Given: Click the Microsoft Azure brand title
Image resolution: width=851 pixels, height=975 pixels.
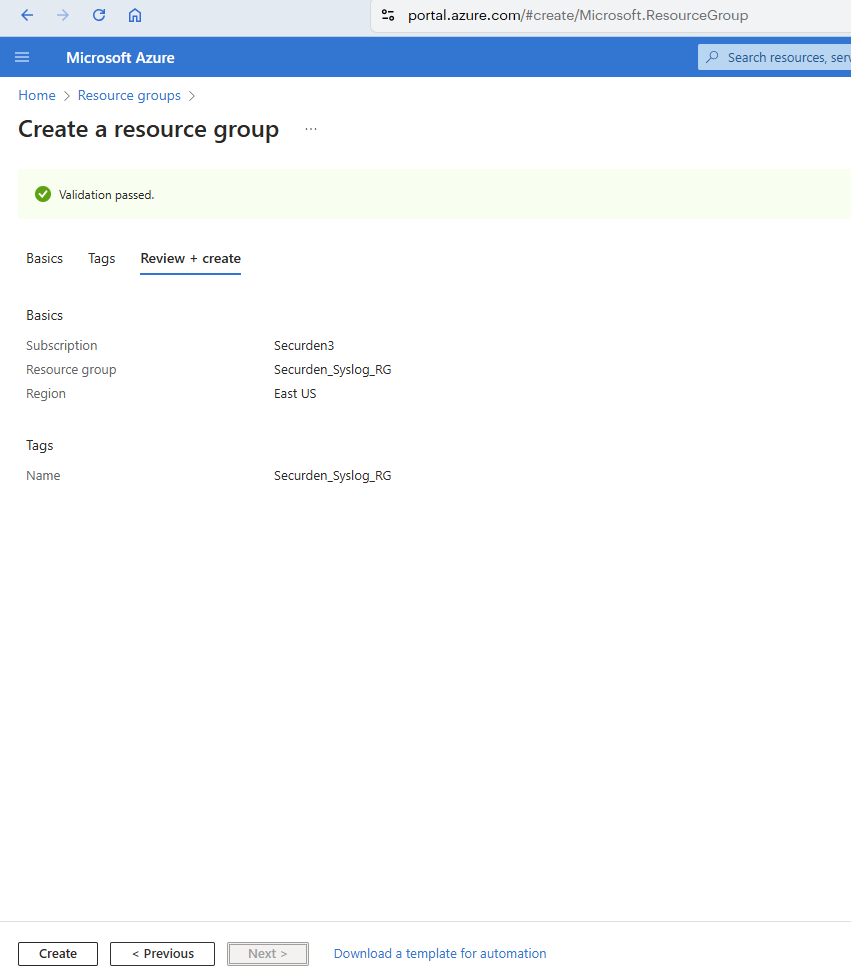Looking at the screenshot, I should click(120, 58).
